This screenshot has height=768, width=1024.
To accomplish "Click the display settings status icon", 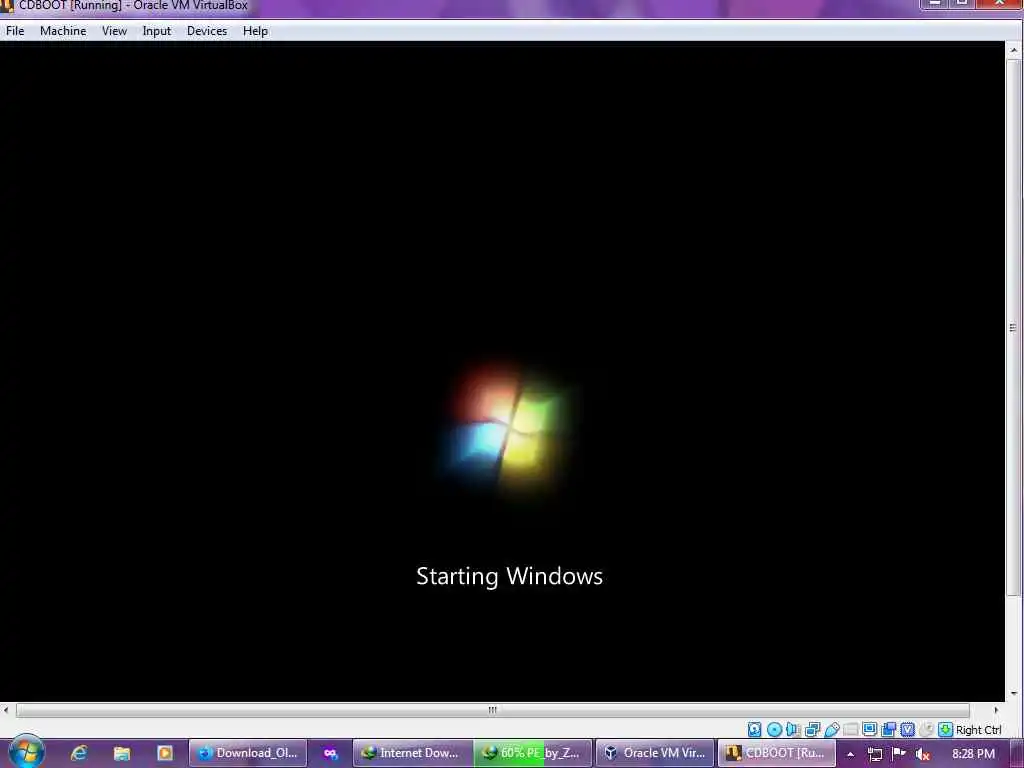I will click(x=869, y=729).
